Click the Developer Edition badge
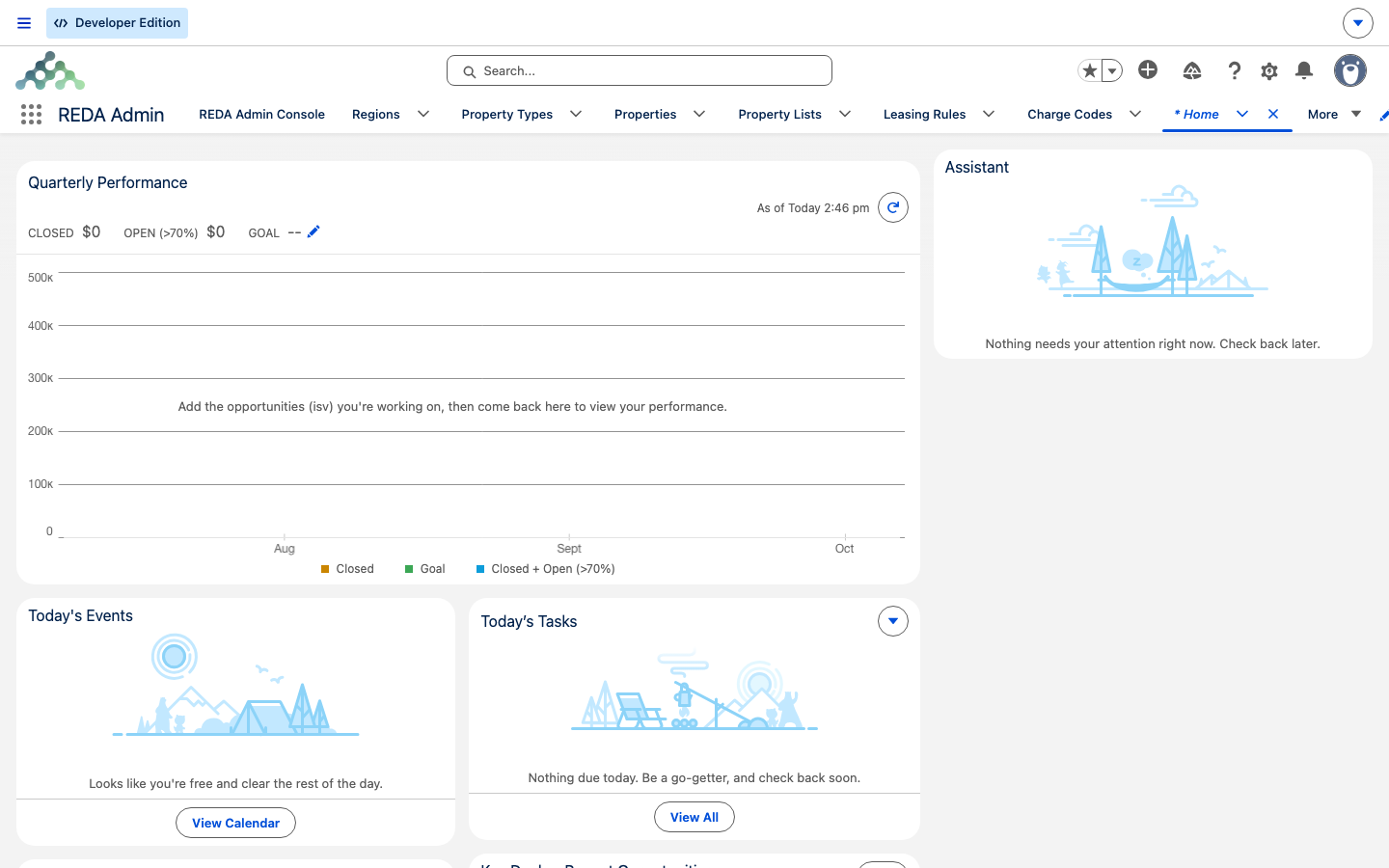 pos(117,23)
